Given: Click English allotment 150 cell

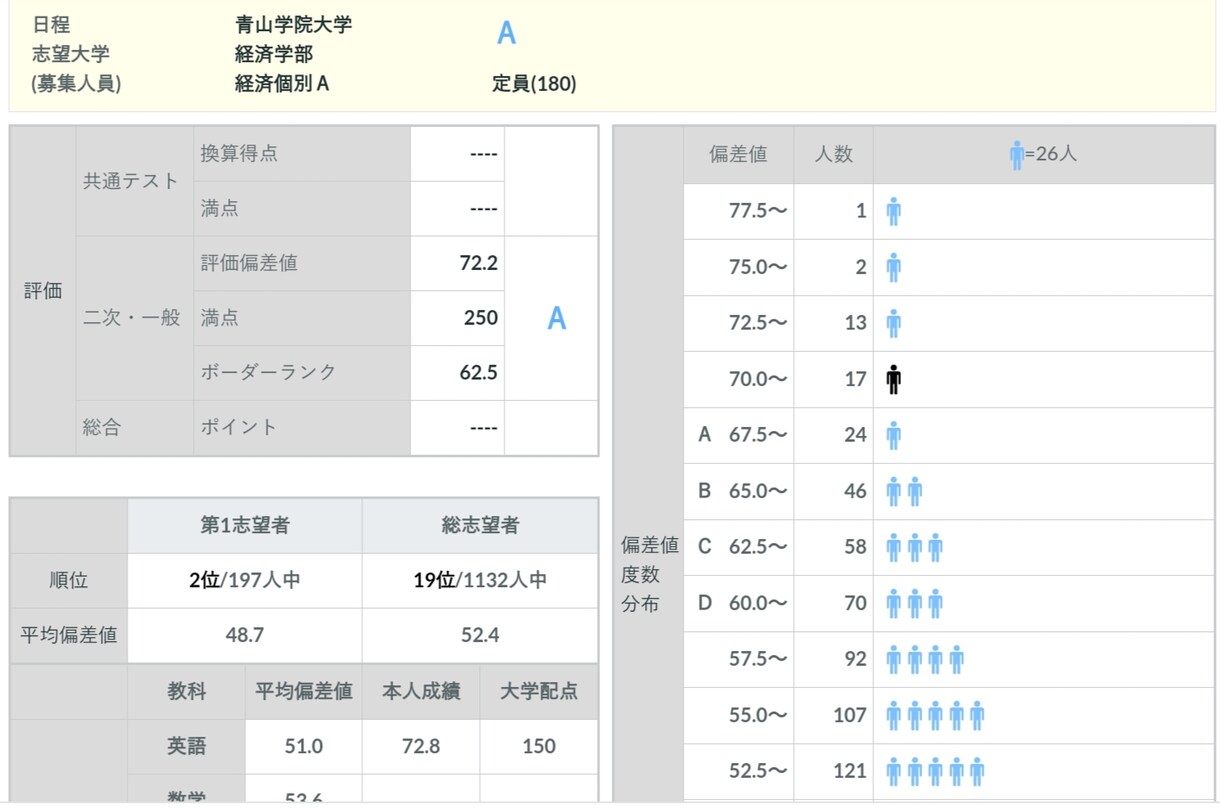Looking at the screenshot, I should click(x=539, y=746).
